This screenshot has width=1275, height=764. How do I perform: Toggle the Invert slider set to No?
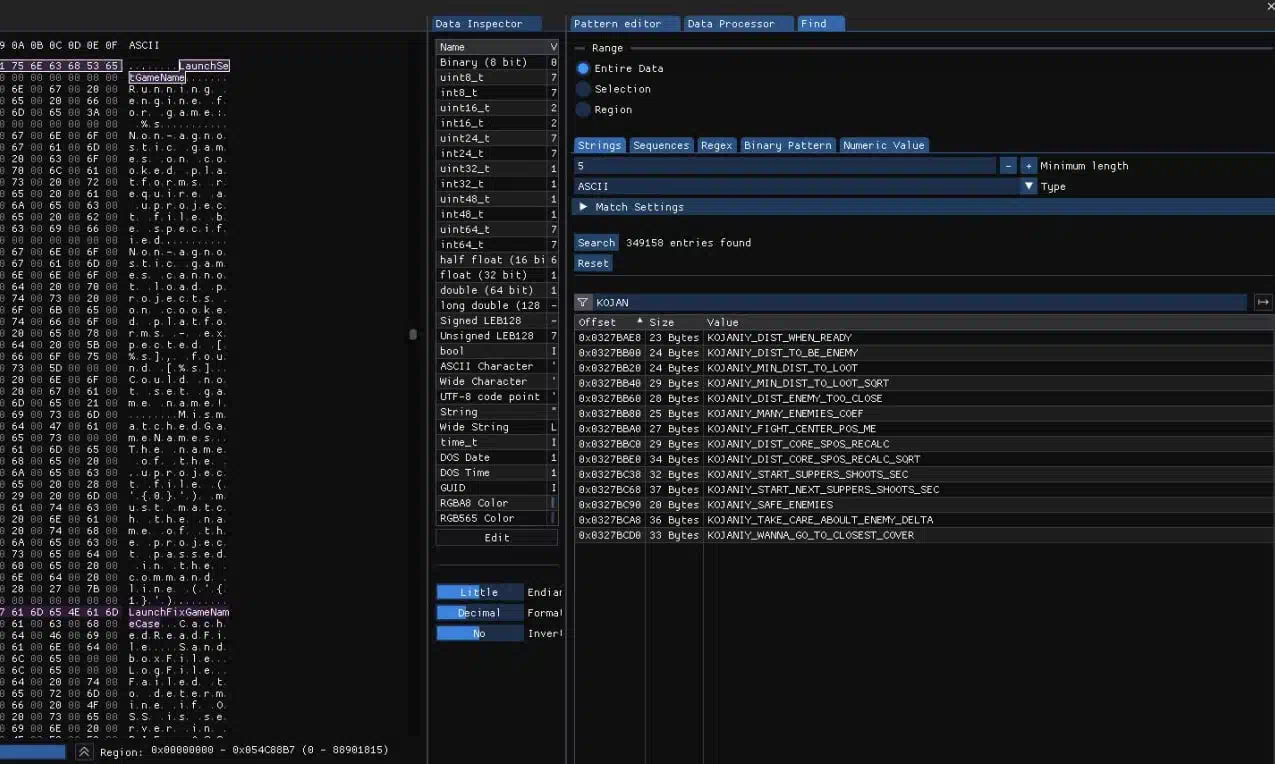click(479, 633)
